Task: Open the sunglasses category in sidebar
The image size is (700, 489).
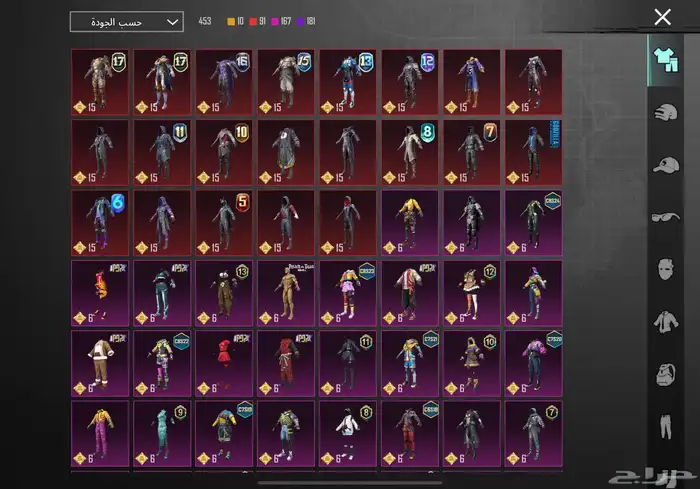Action: (663, 217)
